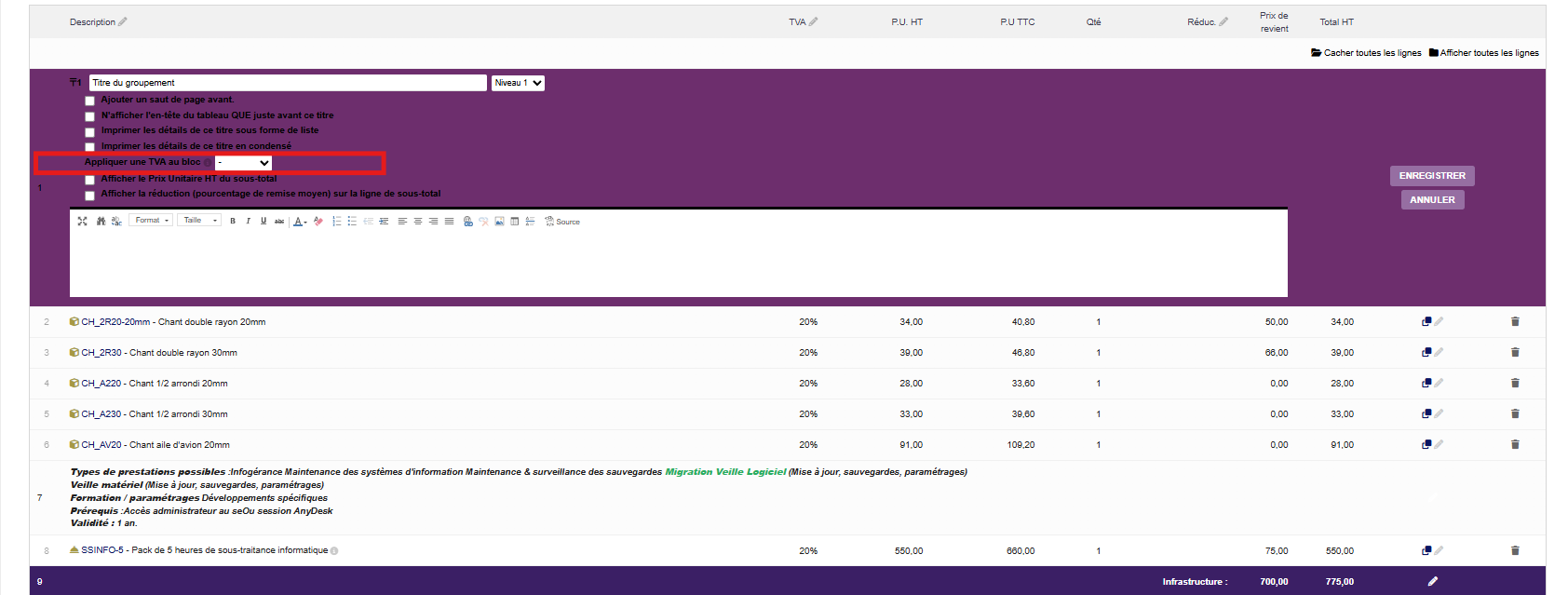Click the Replace text icon in editor toolbar
This screenshot has width=1568, height=595.
pyautogui.click(x=116, y=221)
